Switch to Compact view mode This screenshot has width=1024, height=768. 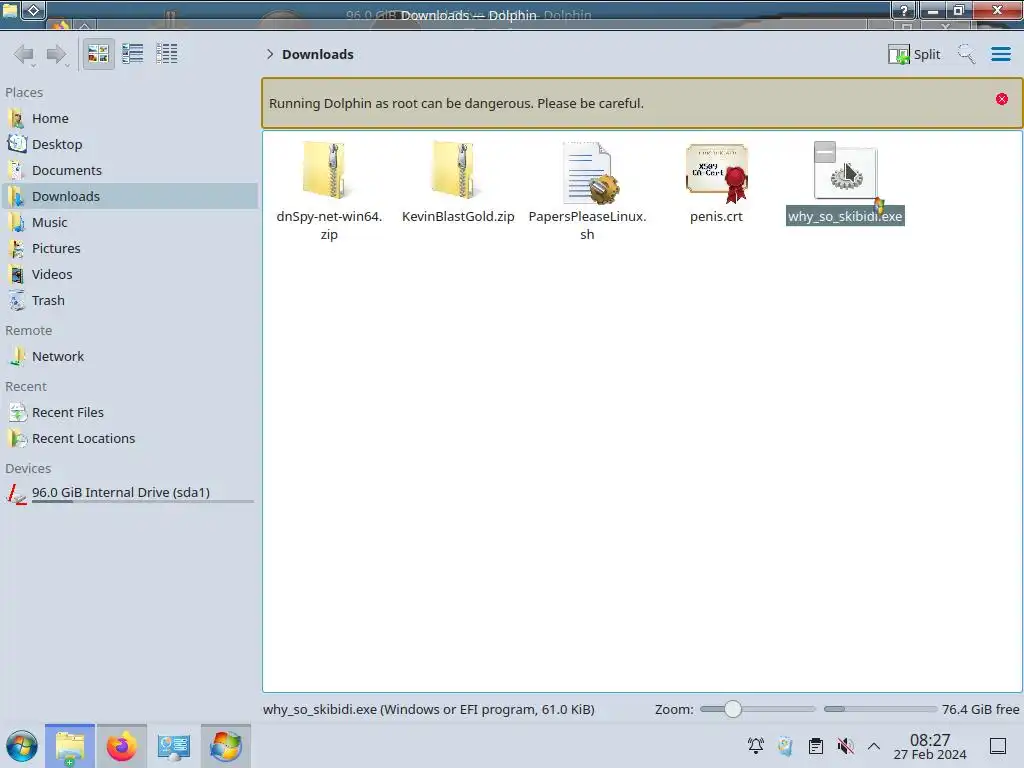pos(133,54)
